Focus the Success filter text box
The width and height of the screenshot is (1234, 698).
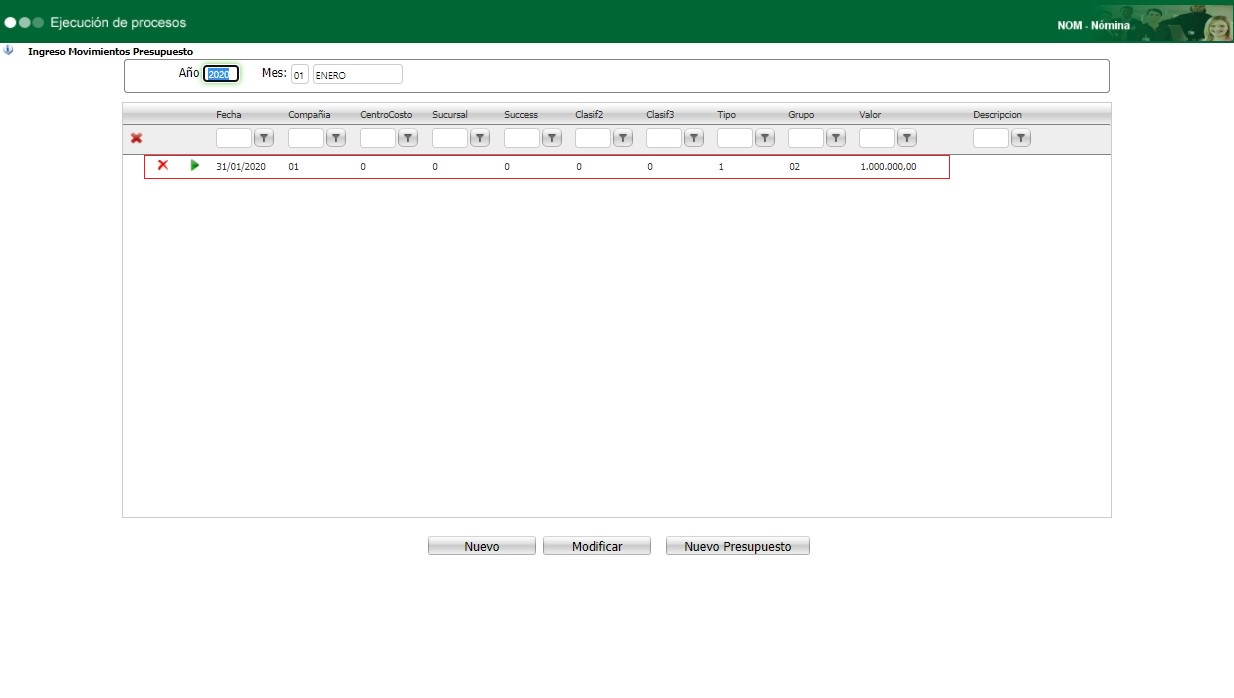tap(522, 138)
